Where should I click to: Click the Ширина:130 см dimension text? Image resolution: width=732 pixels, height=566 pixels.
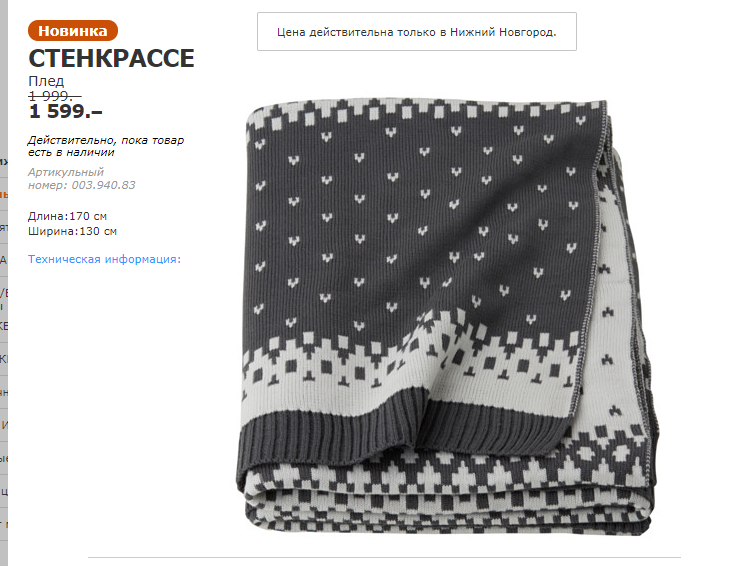(72, 231)
